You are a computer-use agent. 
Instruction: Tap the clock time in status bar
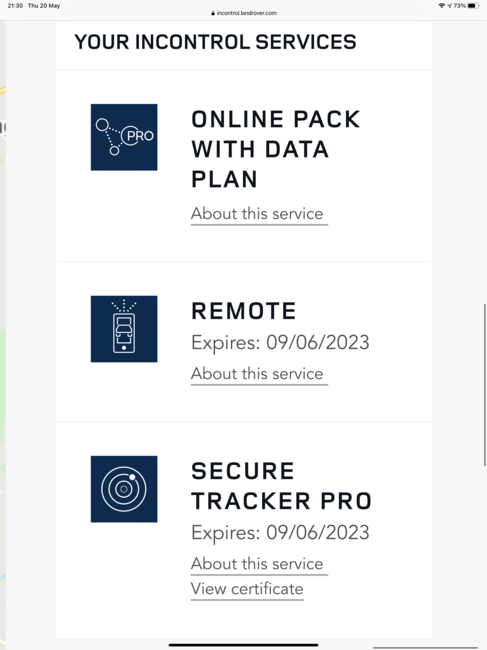[15, 6]
